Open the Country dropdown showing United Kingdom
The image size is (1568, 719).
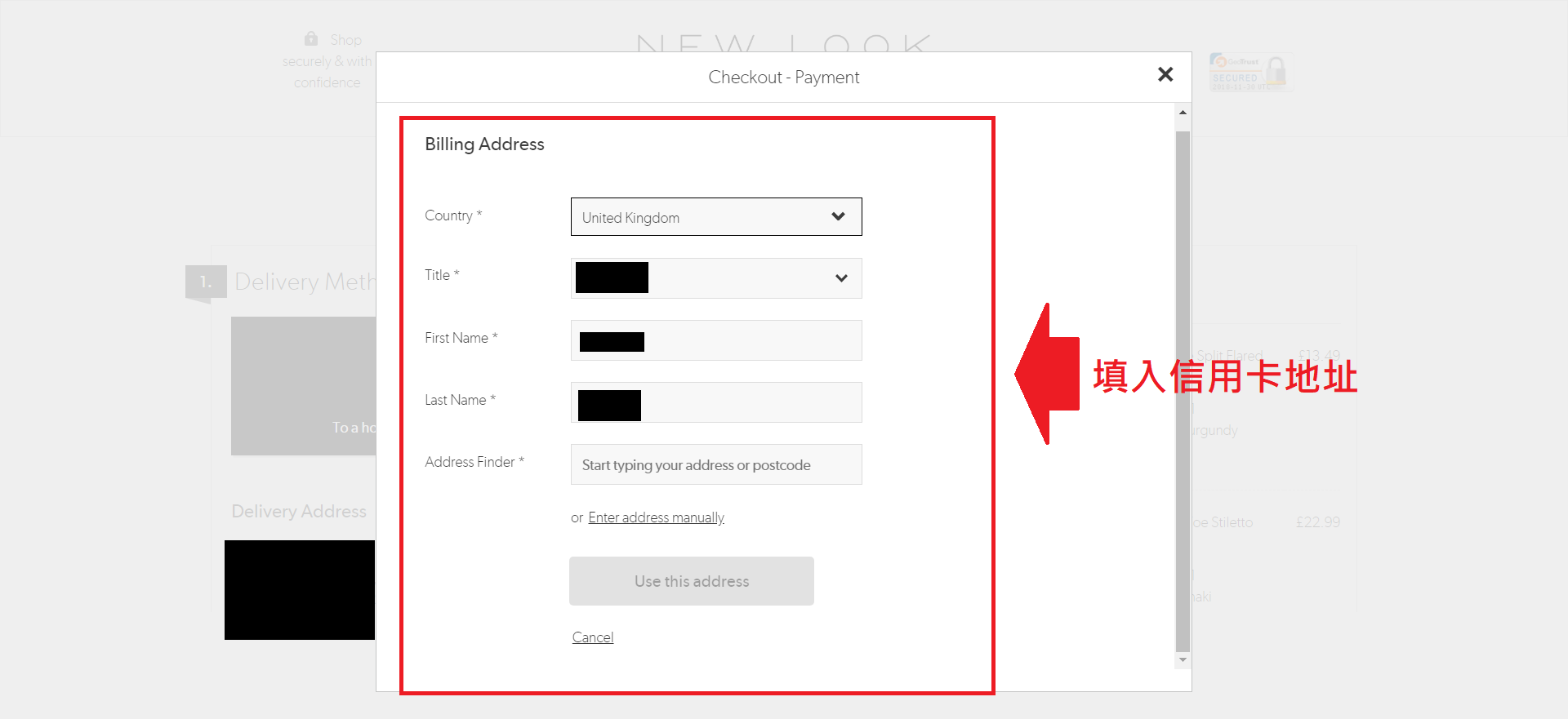715,217
